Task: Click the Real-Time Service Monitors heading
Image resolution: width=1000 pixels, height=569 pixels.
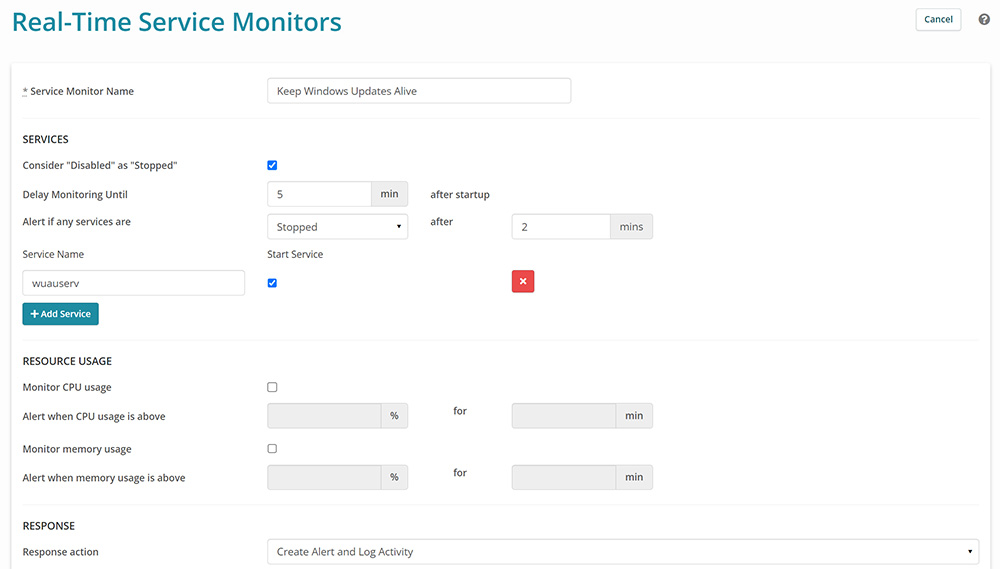Action: pos(177,22)
